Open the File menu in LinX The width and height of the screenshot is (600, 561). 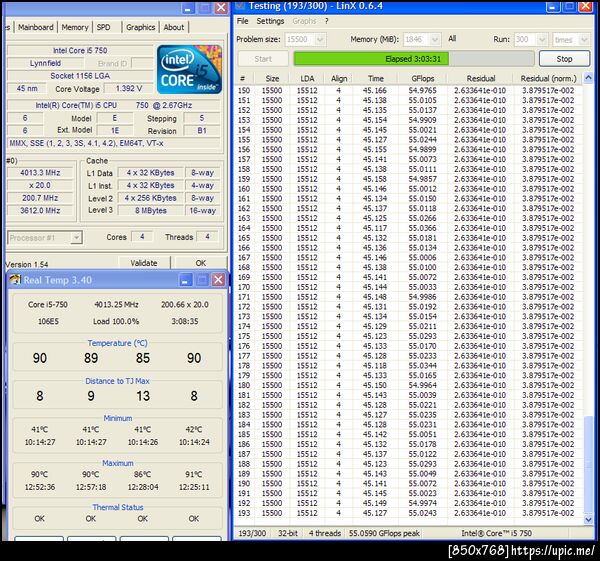tap(243, 21)
